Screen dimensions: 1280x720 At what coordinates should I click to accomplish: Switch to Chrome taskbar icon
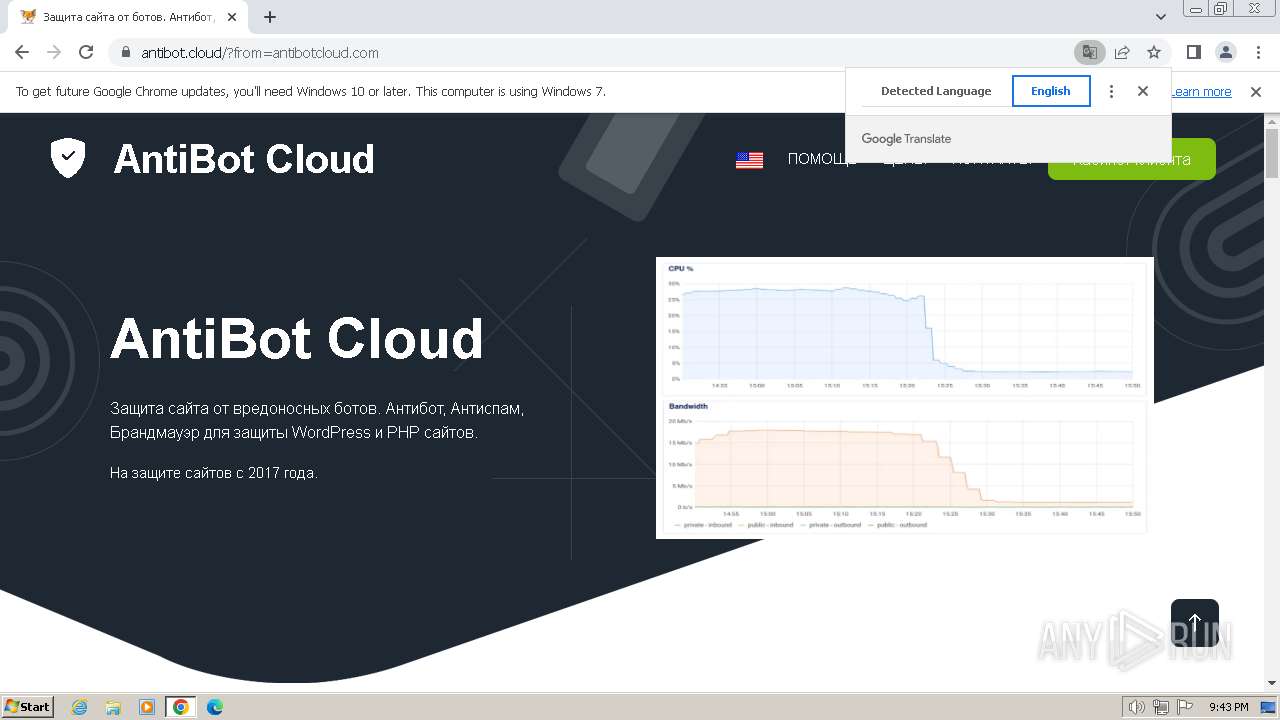pyautogui.click(x=181, y=707)
